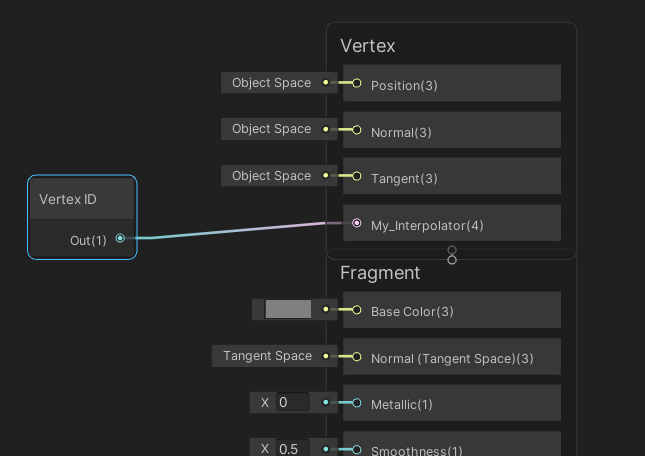645x456 pixels.
Task: Click the Tangent Space label for Normal
Action: pyautogui.click(x=267, y=356)
